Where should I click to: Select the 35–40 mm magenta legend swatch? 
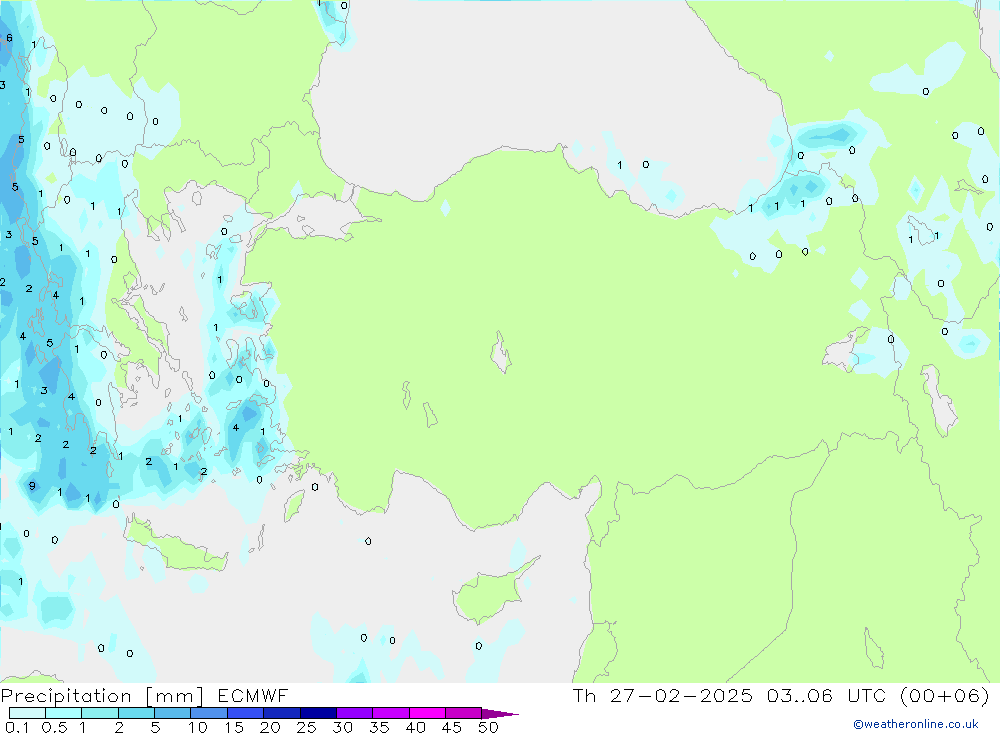tap(391, 713)
